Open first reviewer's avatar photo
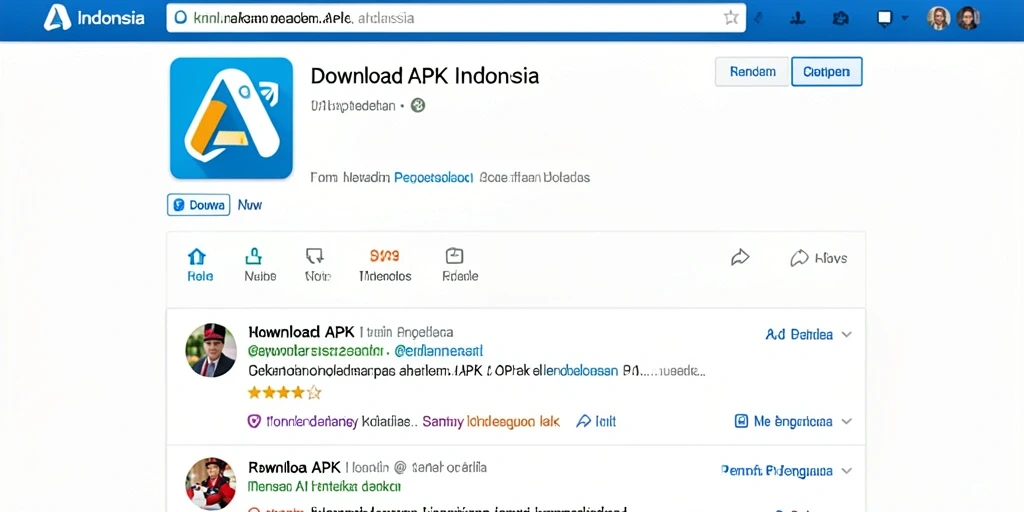Screen dimensions: 1024x512 pos(210,350)
